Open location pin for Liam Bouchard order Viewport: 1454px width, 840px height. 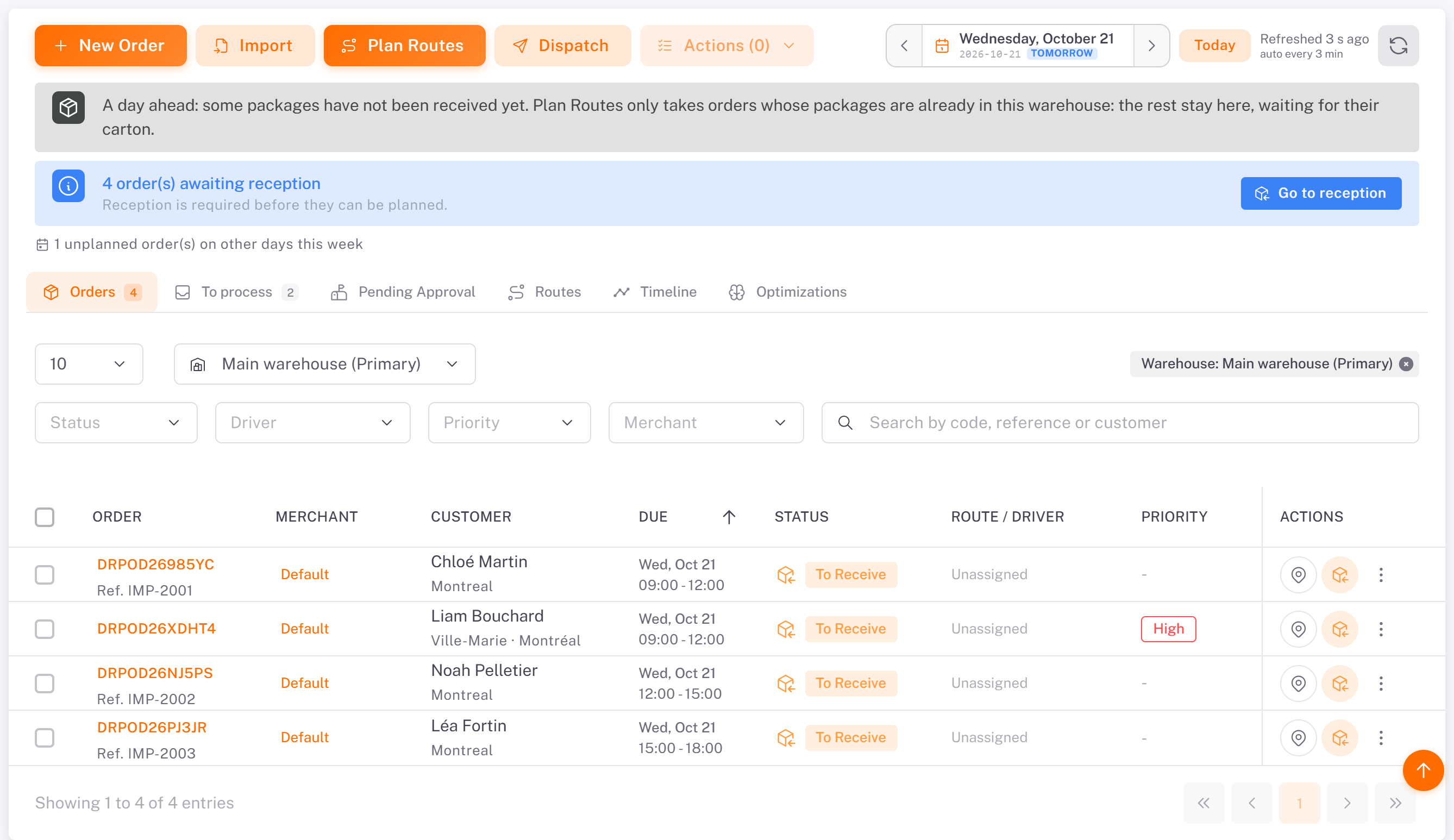1298,629
